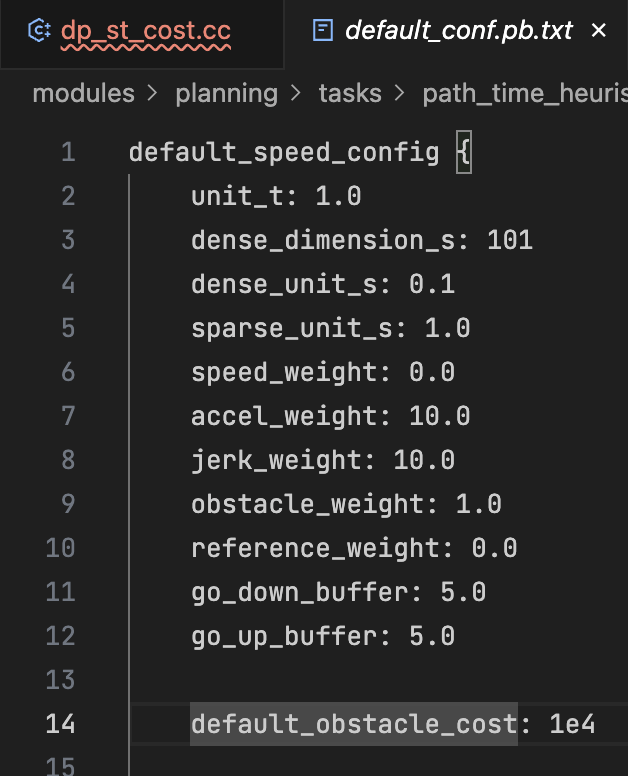Click line number 9 beside obstacle_weight
Image resolution: width=628 pixels, height=776 pixels.
point(68,504)
